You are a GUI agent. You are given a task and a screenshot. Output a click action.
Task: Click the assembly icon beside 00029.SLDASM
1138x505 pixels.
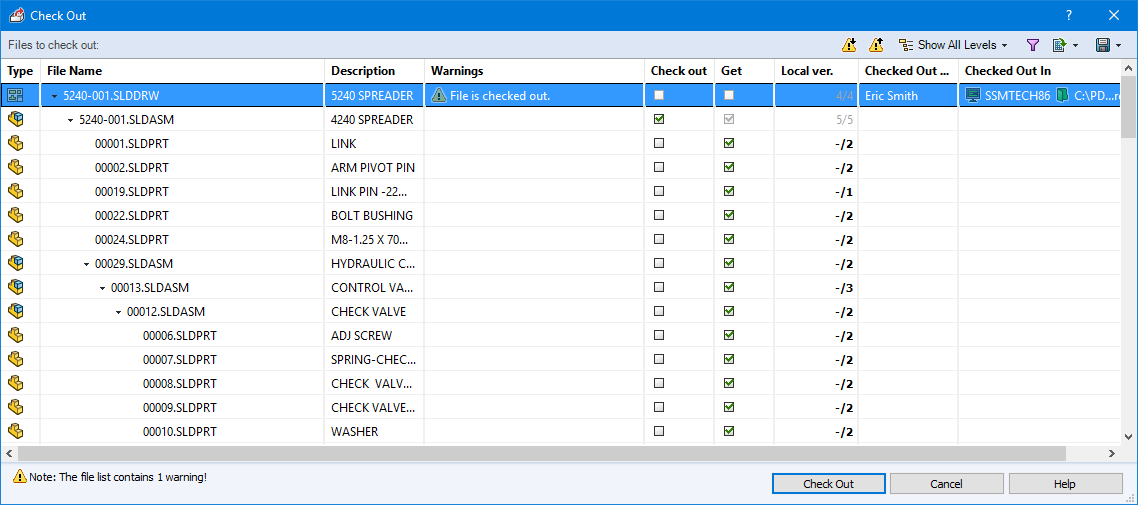(15, 264)
